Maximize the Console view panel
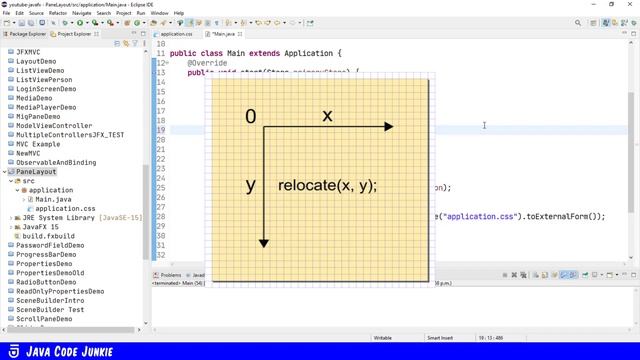The width and height of the screenshot is (640, 360). click(x=633, y=275)
